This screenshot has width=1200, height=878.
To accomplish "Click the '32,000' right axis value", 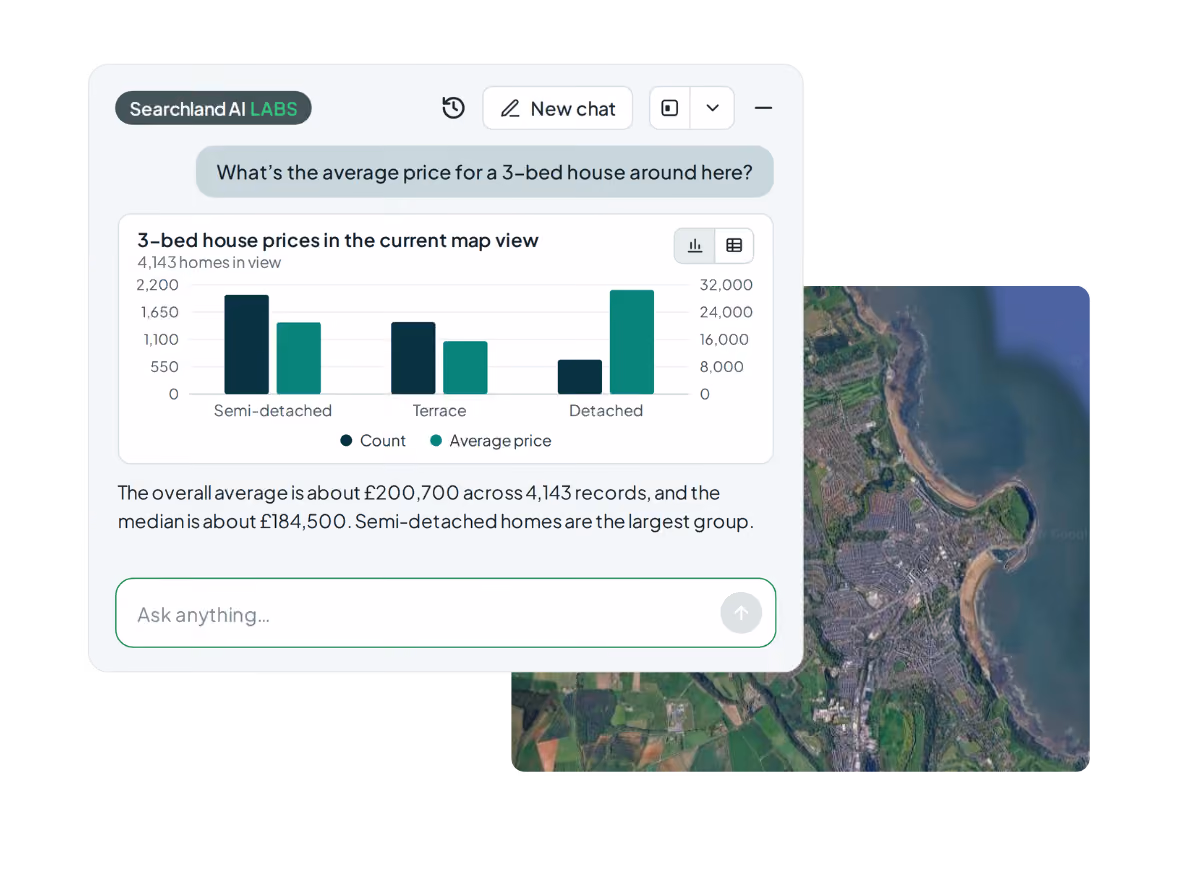I will pyautogui.click(x=726, y=285).
